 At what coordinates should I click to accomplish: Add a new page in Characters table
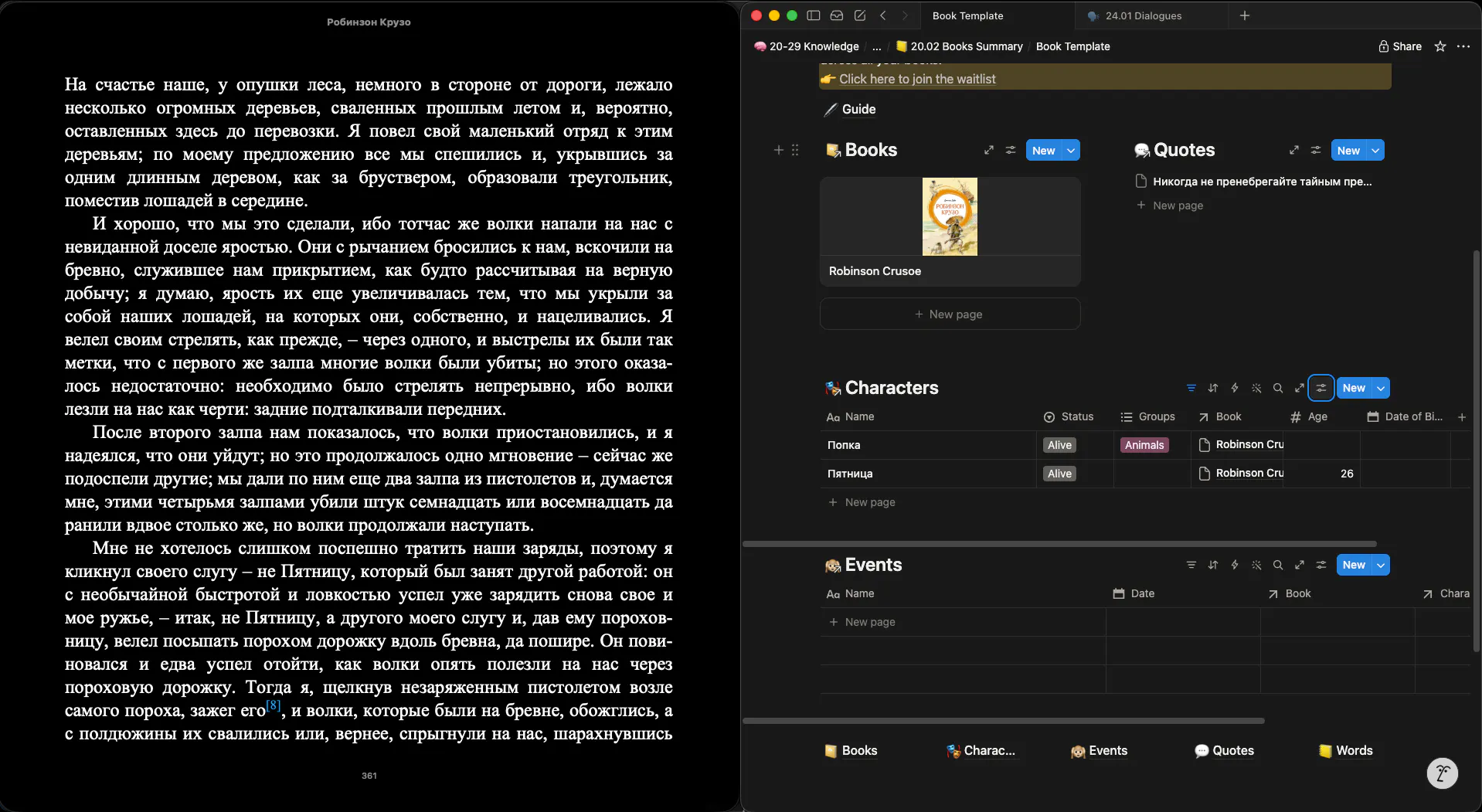click(862, 502)
